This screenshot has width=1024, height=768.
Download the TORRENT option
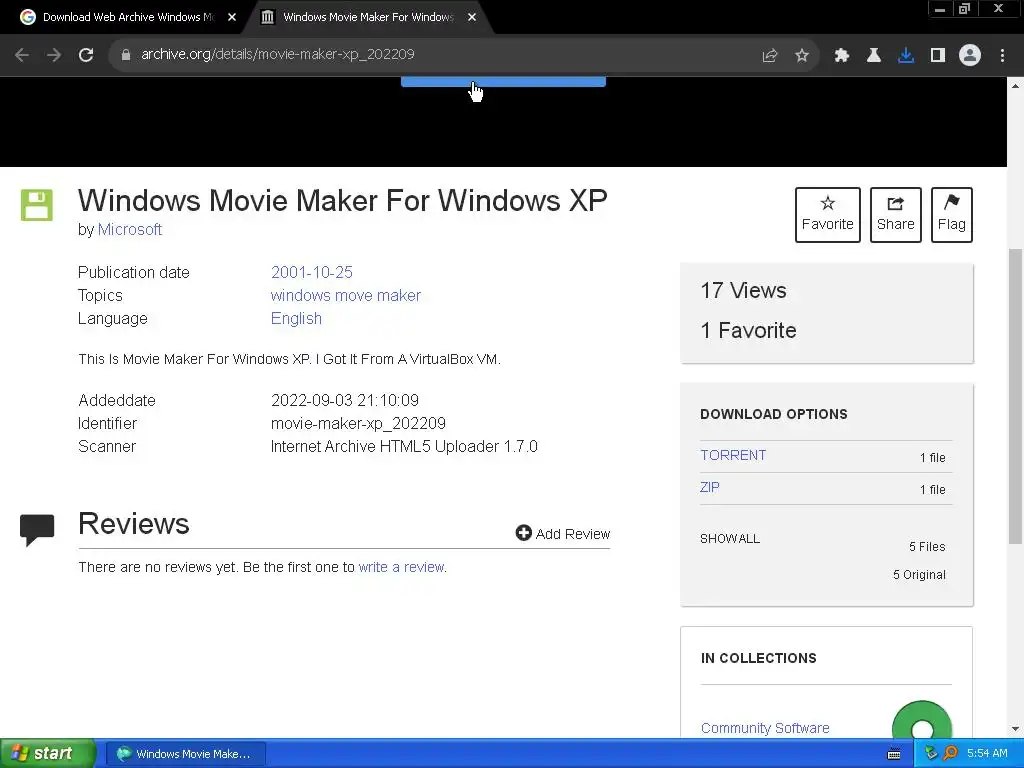click(x=733, y=455)
